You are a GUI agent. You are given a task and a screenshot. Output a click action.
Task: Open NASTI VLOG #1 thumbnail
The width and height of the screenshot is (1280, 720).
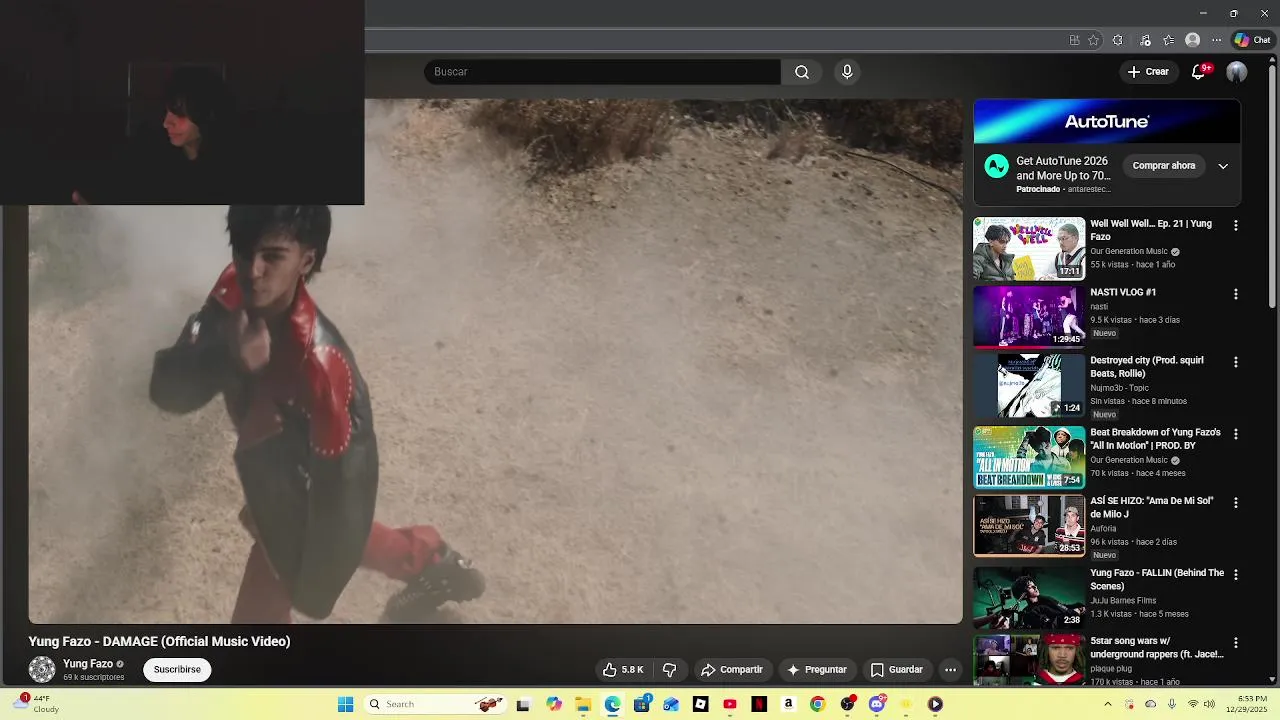click(x=1029, y=317)
